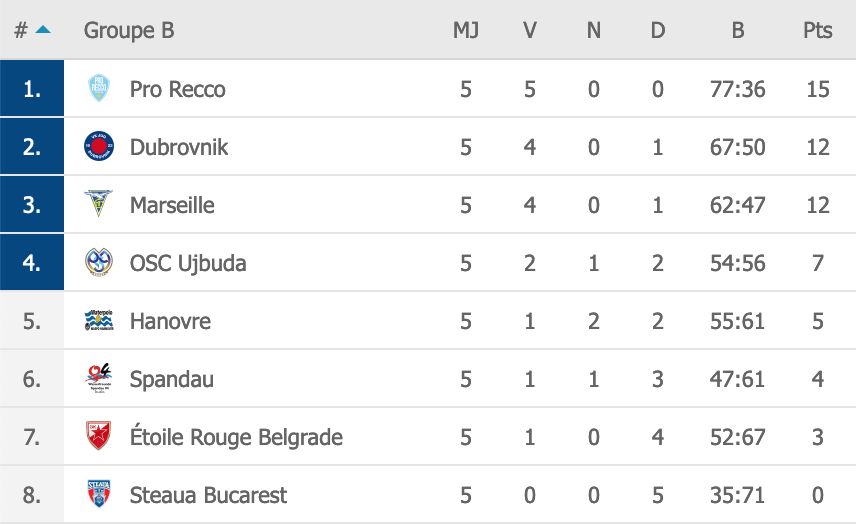Select the Étoile Rouge Belgrade team name
This screenshot has width=856, height=524.
tap(236, 437)
